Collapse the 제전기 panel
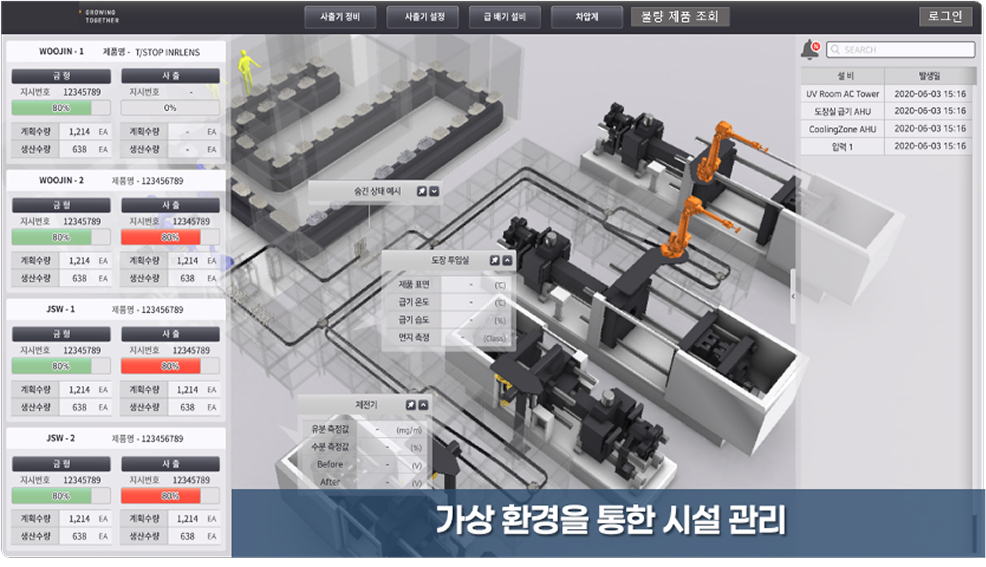The height and width of the screenshot is (567, 986). point(423,405)
